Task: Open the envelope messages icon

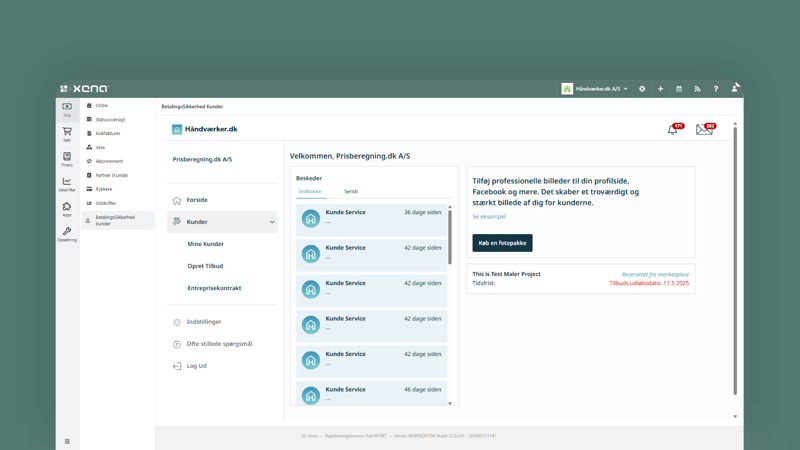Action: [704, 130]
